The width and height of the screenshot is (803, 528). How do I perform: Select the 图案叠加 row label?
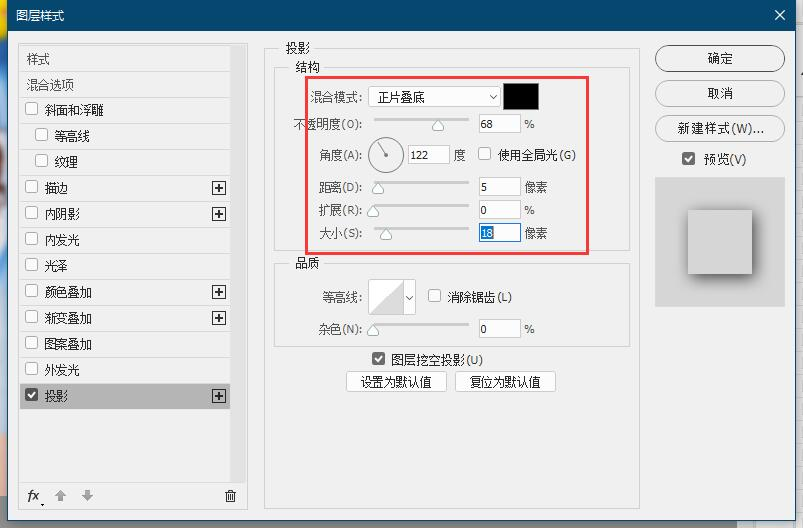pos(68,344)
